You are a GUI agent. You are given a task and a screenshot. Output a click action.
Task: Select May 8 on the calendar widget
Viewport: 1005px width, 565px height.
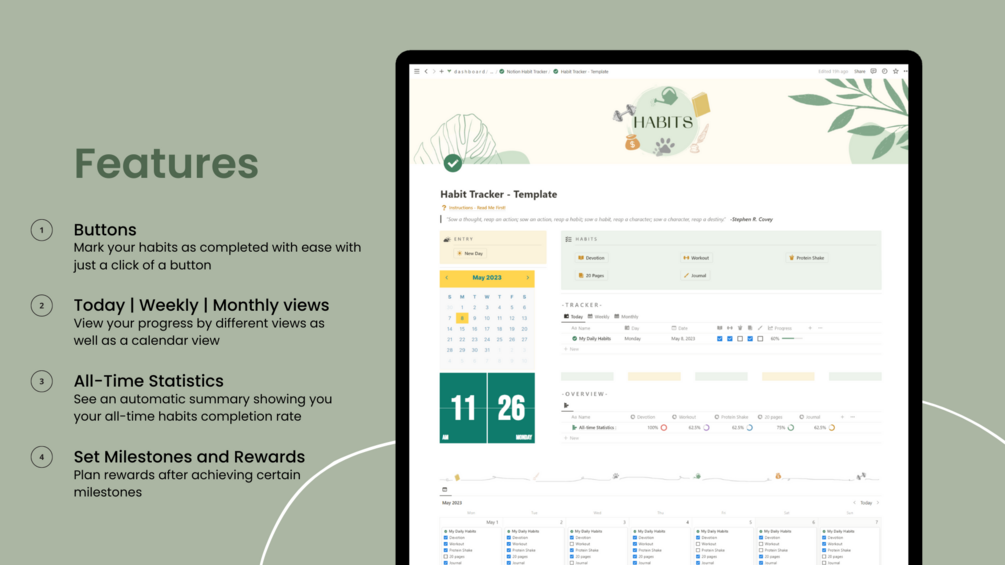click(x=462, y=318)
